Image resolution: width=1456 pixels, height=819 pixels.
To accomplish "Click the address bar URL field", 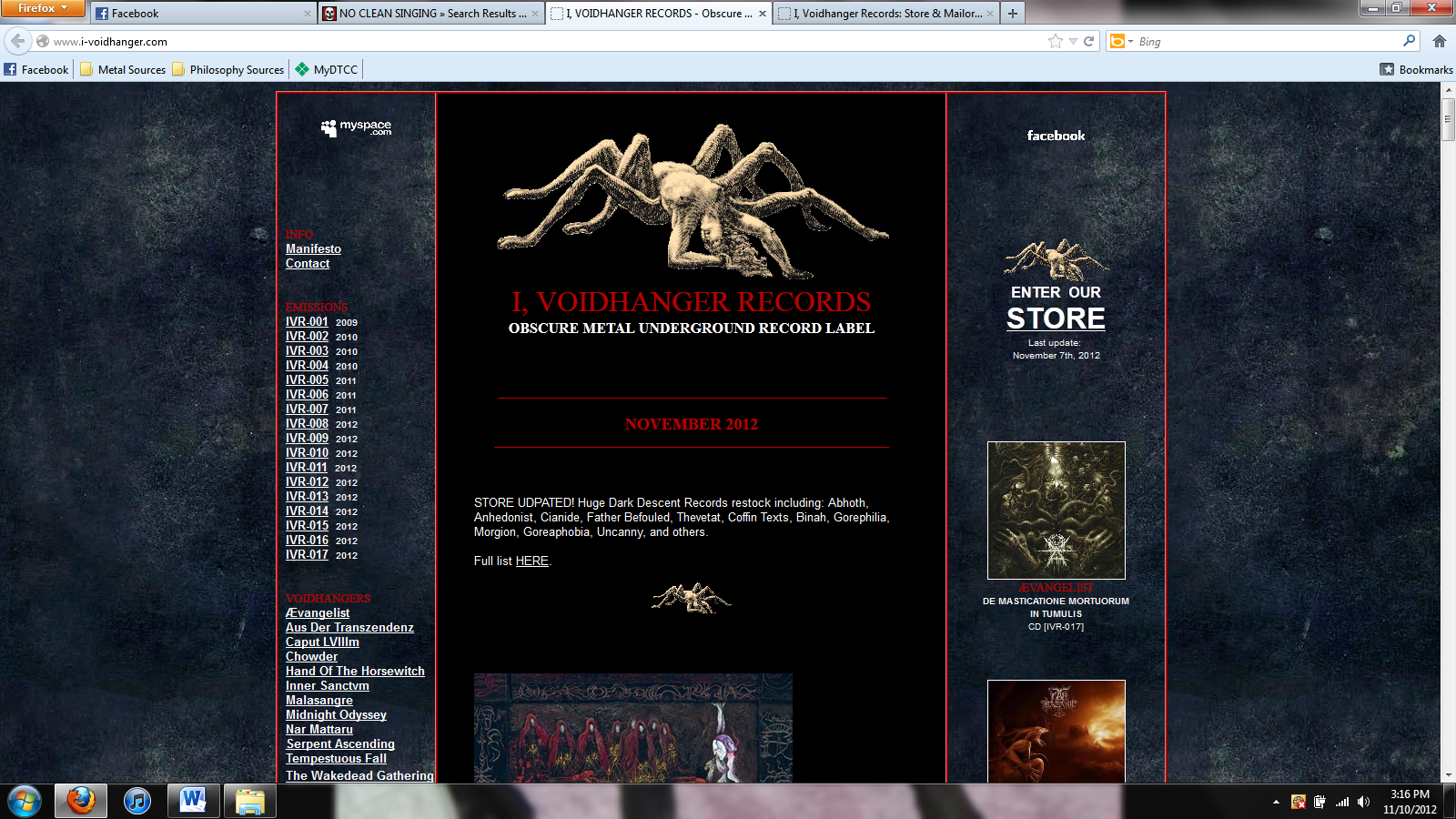I will [546, 41].
